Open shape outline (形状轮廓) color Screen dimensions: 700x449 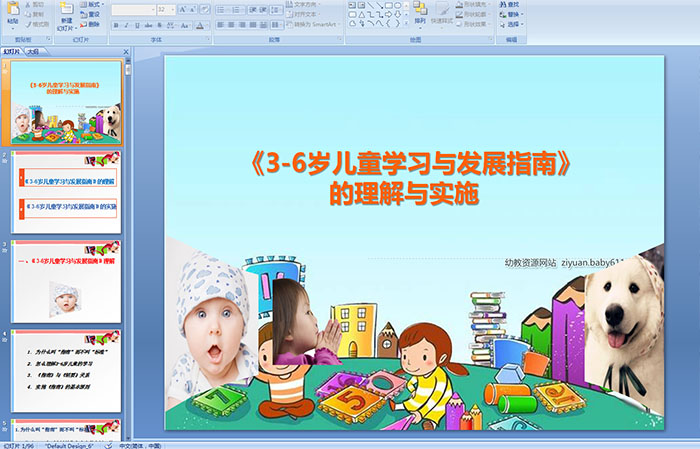(474, 14)
